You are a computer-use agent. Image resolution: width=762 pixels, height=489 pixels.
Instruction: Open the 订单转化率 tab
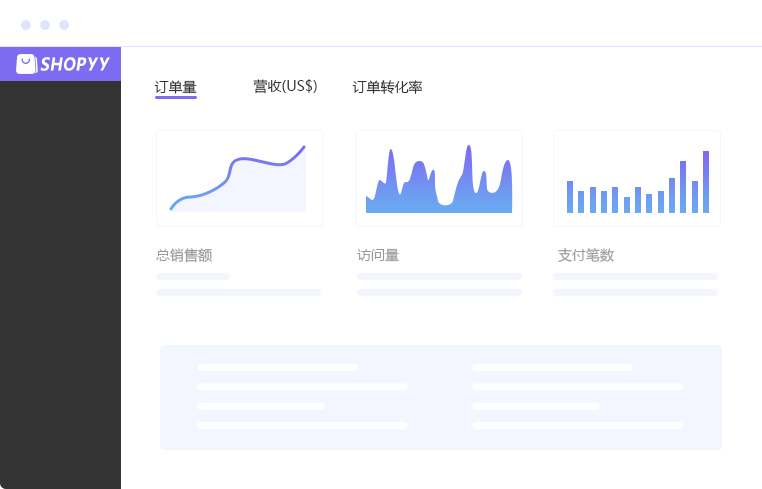click(387, 87)
